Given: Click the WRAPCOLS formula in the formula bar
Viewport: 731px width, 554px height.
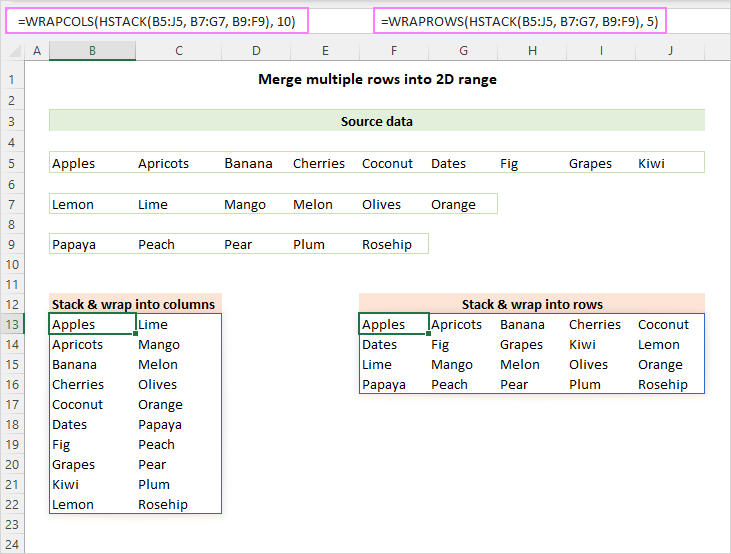Looking at the screenshot, I should pos(157,21).
